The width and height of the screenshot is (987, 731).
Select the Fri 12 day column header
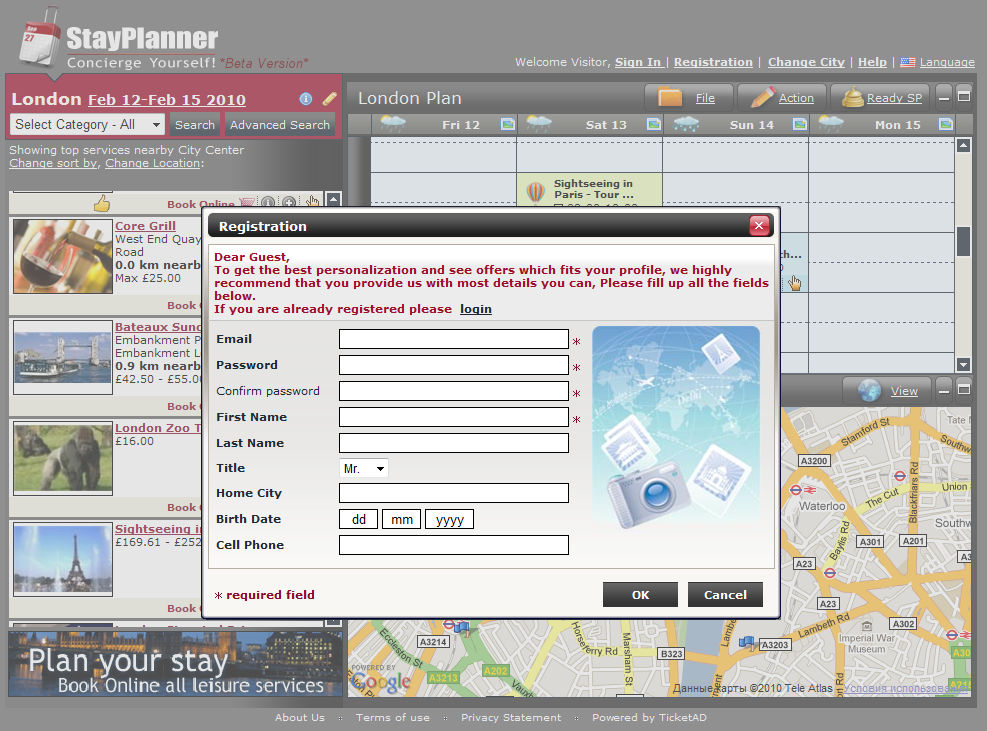pos(444,125)
